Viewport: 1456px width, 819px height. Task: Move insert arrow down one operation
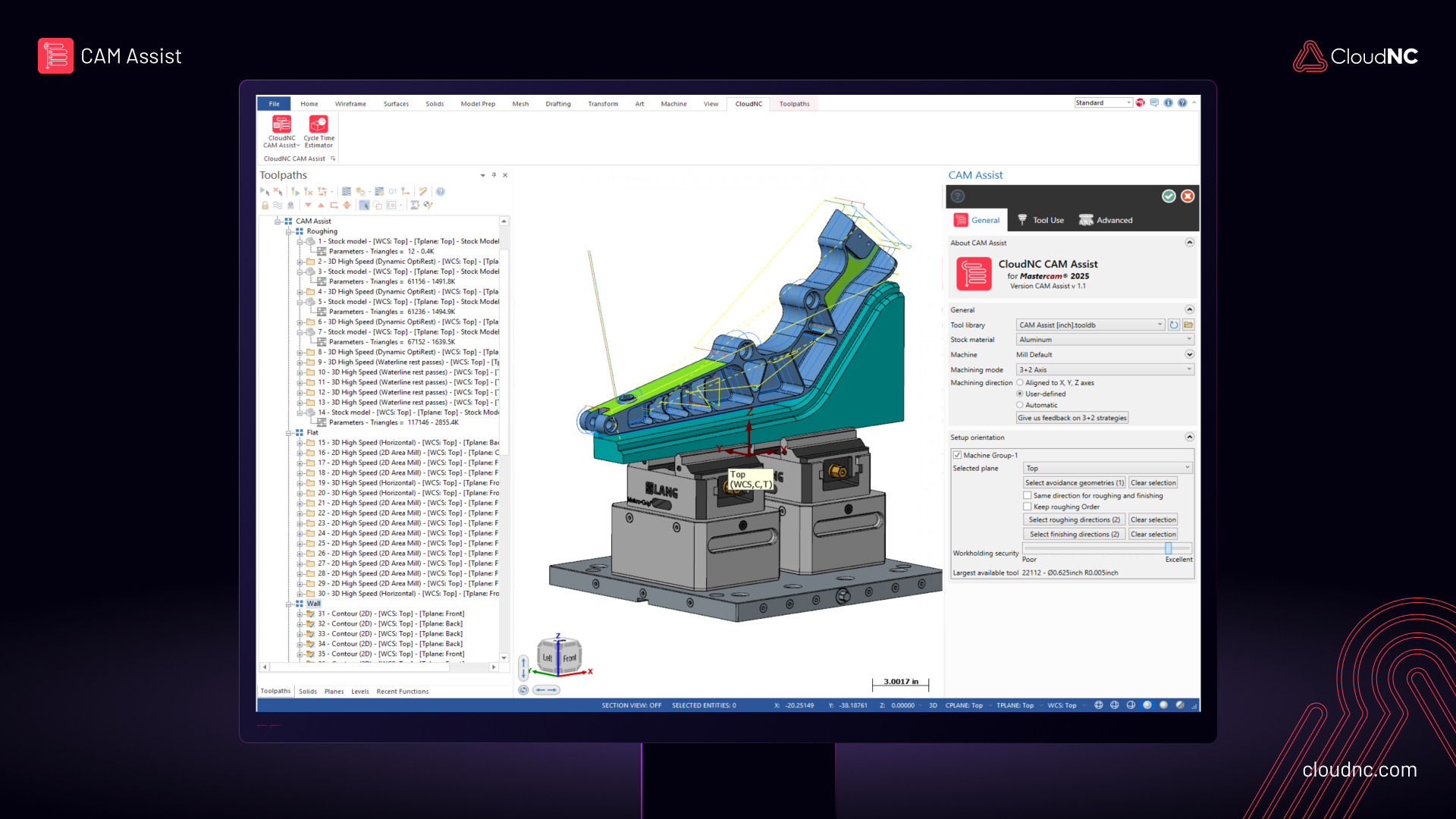[x=308, y=205]
